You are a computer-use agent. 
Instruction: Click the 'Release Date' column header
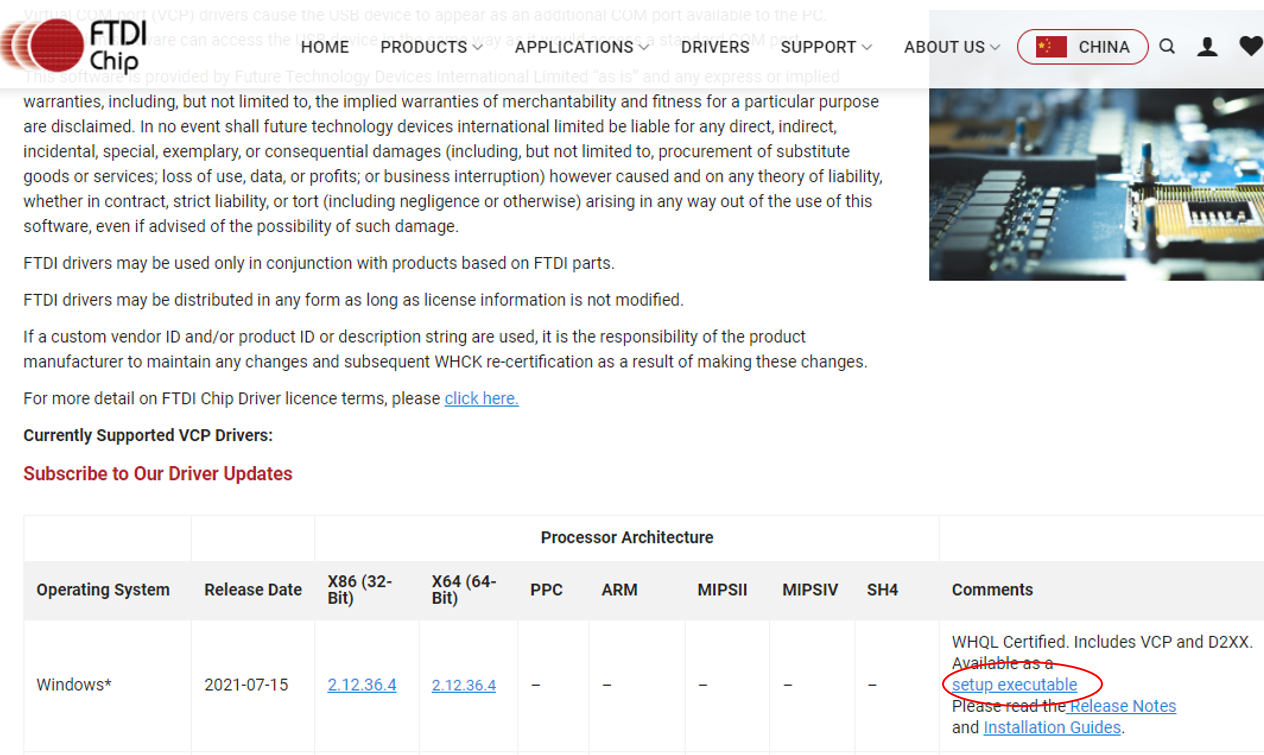click(x=253, y=590)
